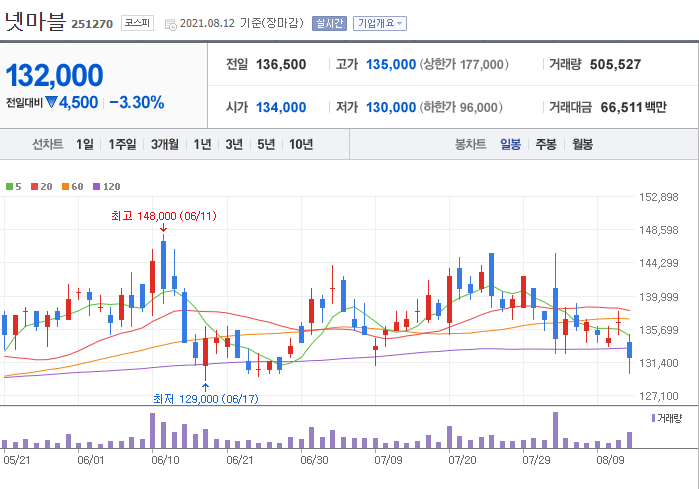Switch line chart to 3개월
This screenshot has height=489, width=699.
(x=164, y=144)
